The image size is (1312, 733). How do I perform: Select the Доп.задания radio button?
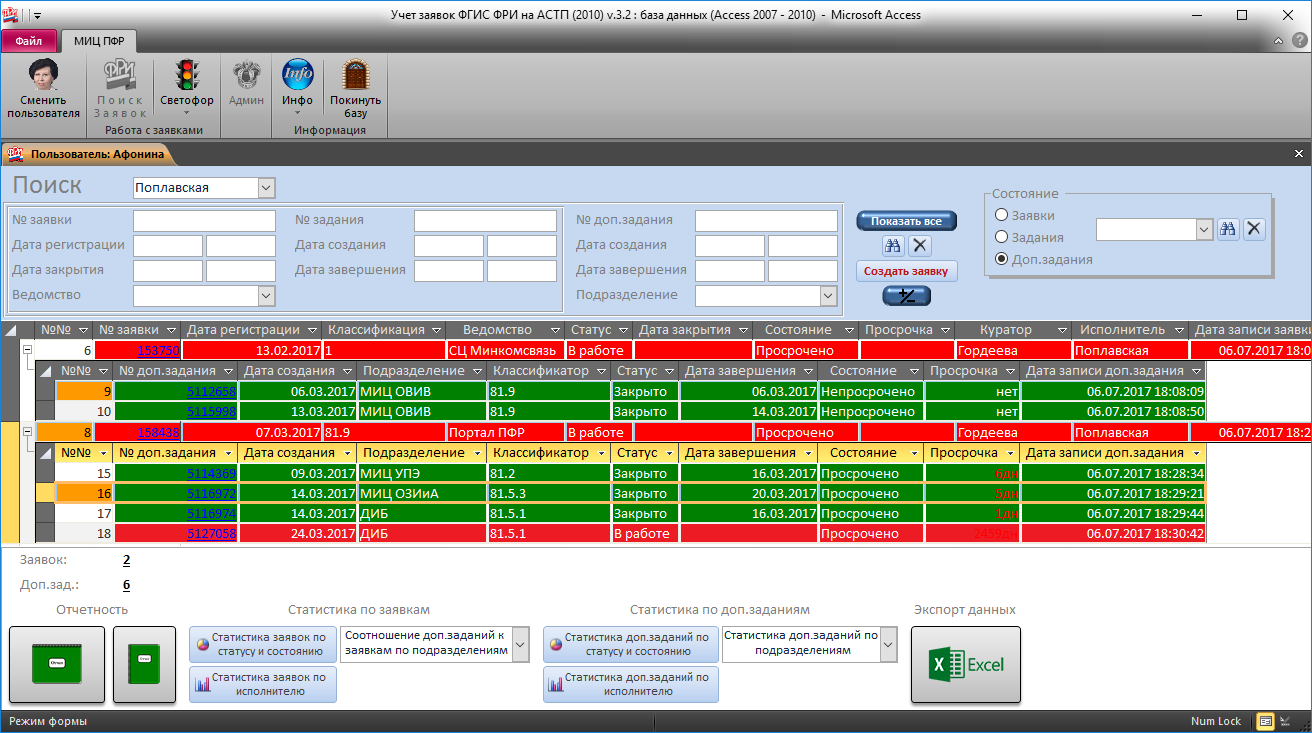1001,259
